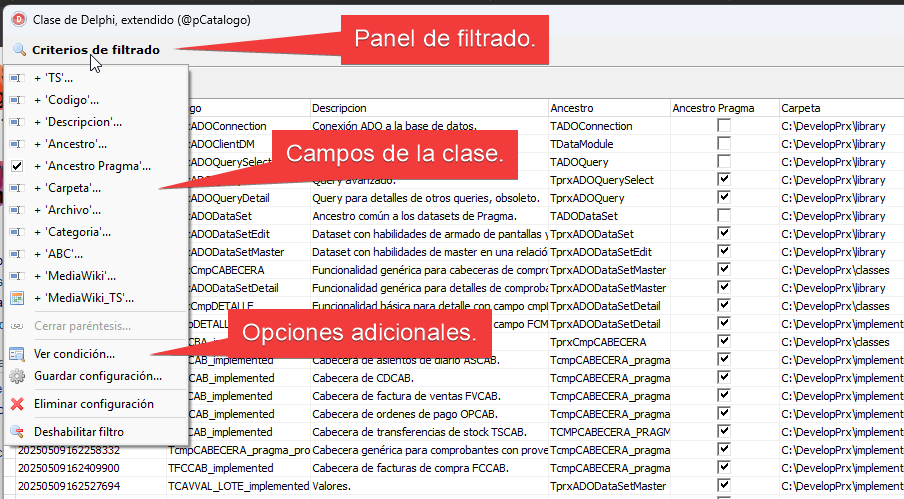Sort by the Carpeta column header

(842, 108)
